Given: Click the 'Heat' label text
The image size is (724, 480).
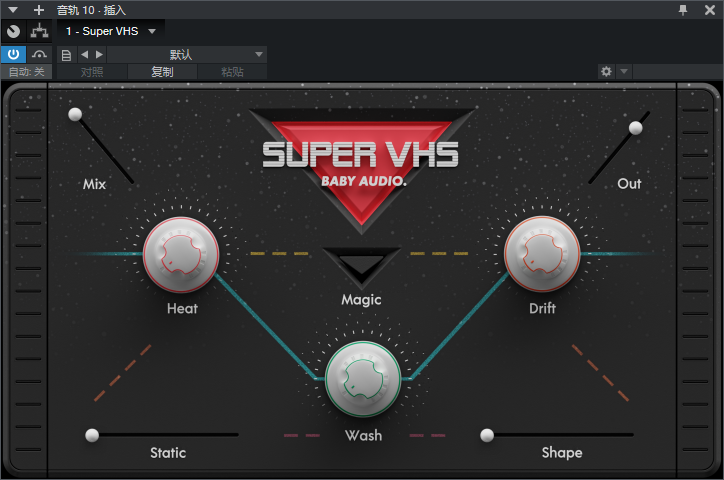Looking at the screenshot, I should click(182, 308).
